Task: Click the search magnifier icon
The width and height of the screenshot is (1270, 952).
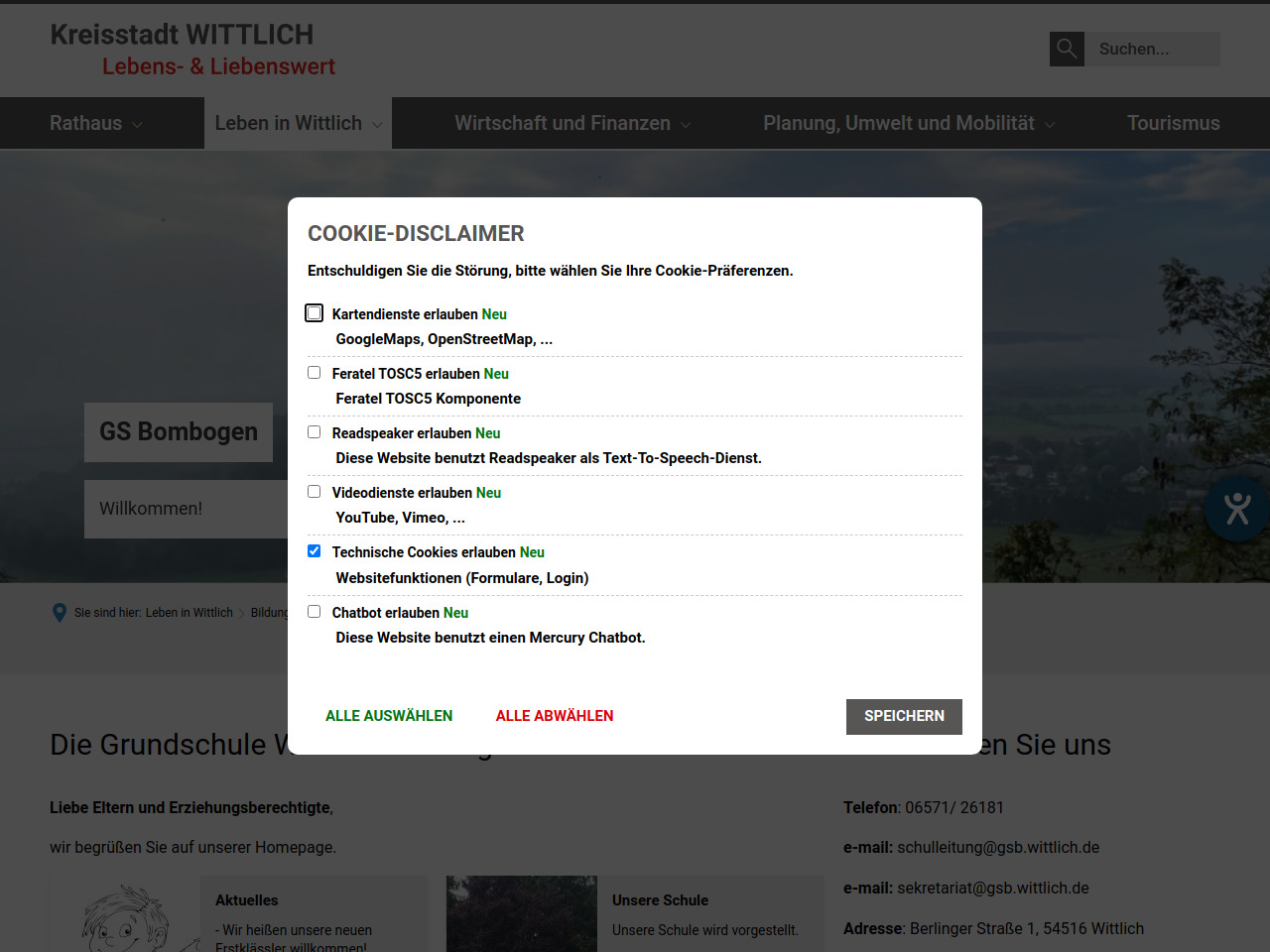Action: 1067,49
